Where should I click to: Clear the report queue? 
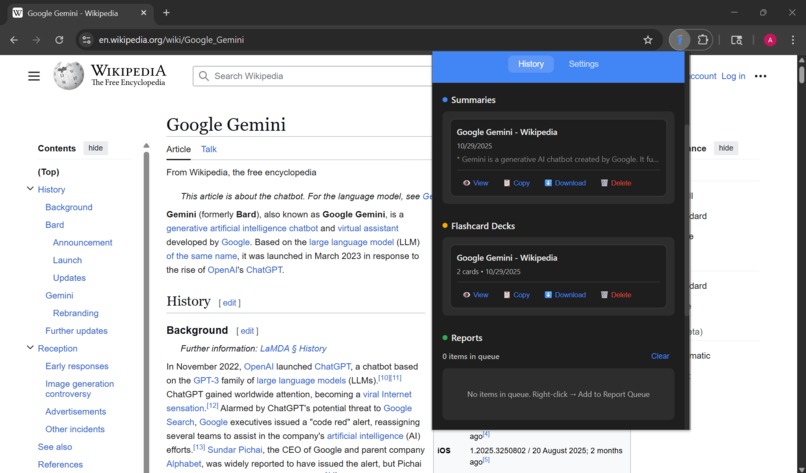click(660, 356)
